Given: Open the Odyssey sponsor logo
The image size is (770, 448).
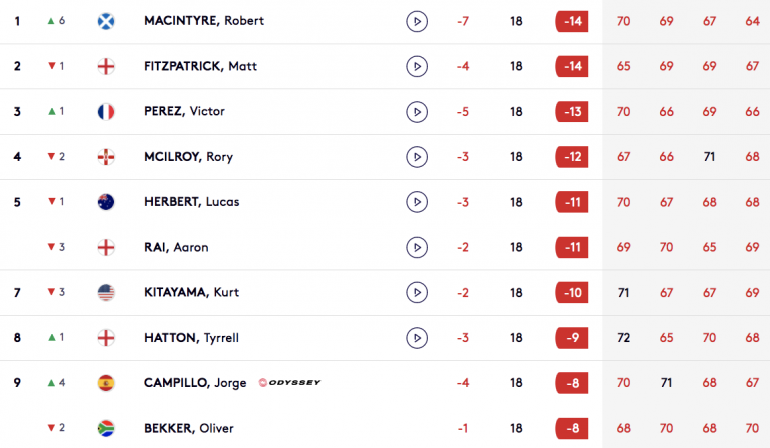Looking at the screenshot, I should pyautogui.click(x=289, y=382).
